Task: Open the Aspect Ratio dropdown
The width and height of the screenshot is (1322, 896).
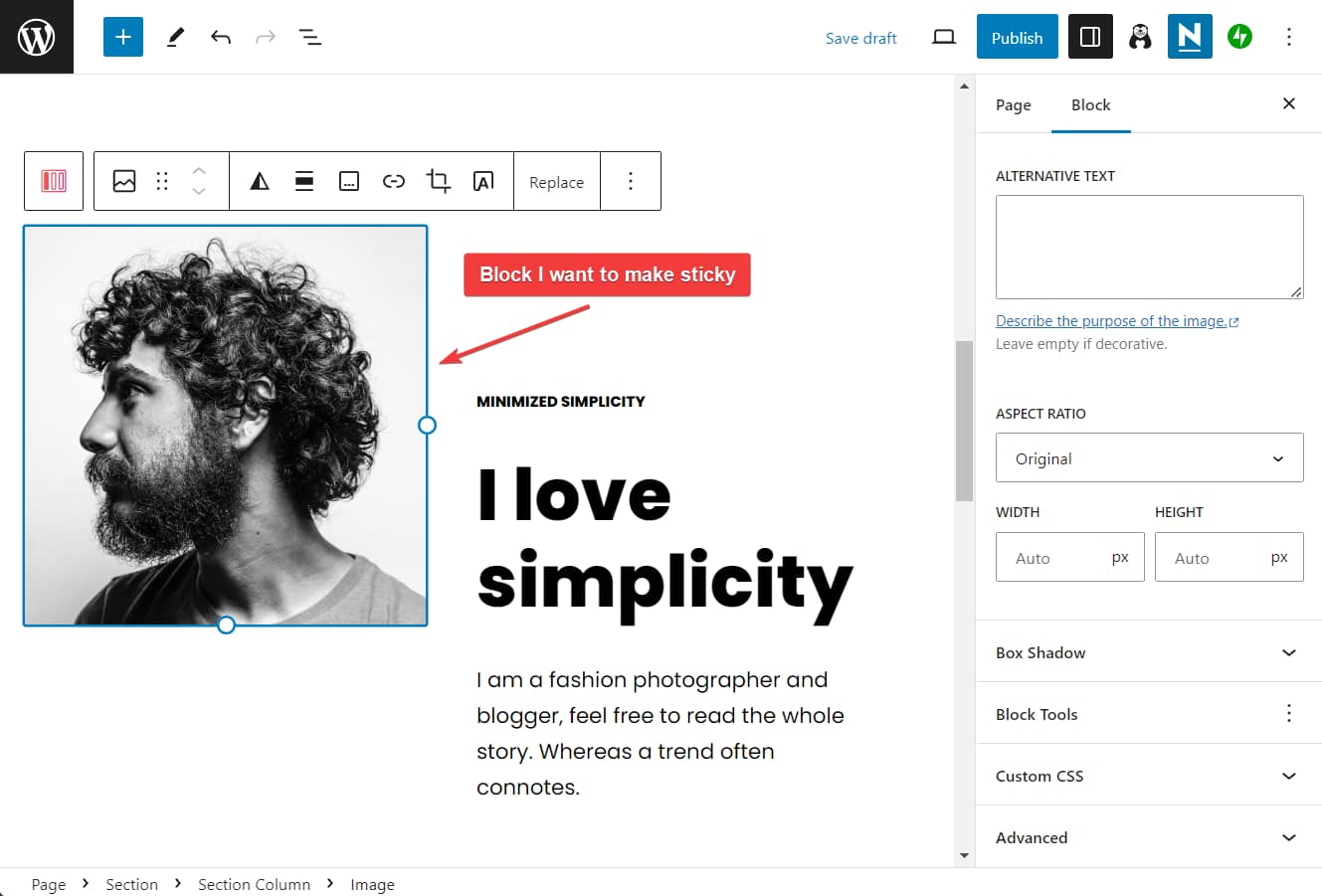Action: pyautogui.click(x=1149, y=457)
